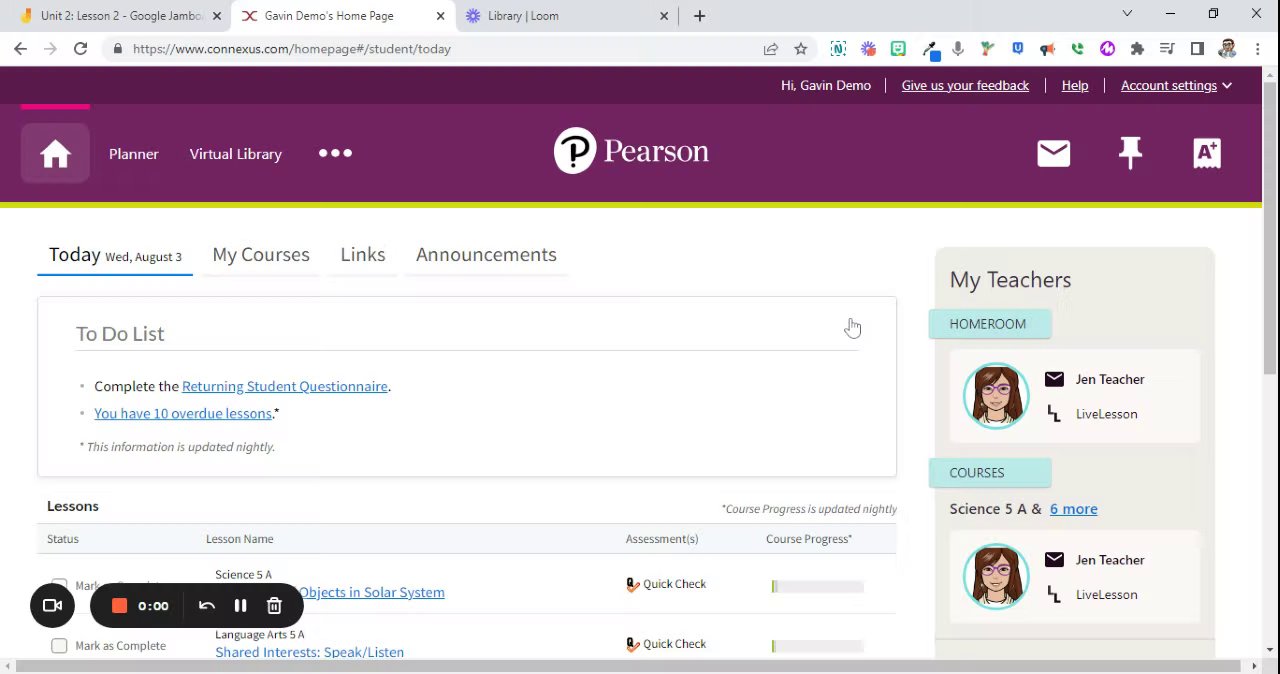Open Planner in the top navigation
This screenshot has height=674, width=1280.
134,154
